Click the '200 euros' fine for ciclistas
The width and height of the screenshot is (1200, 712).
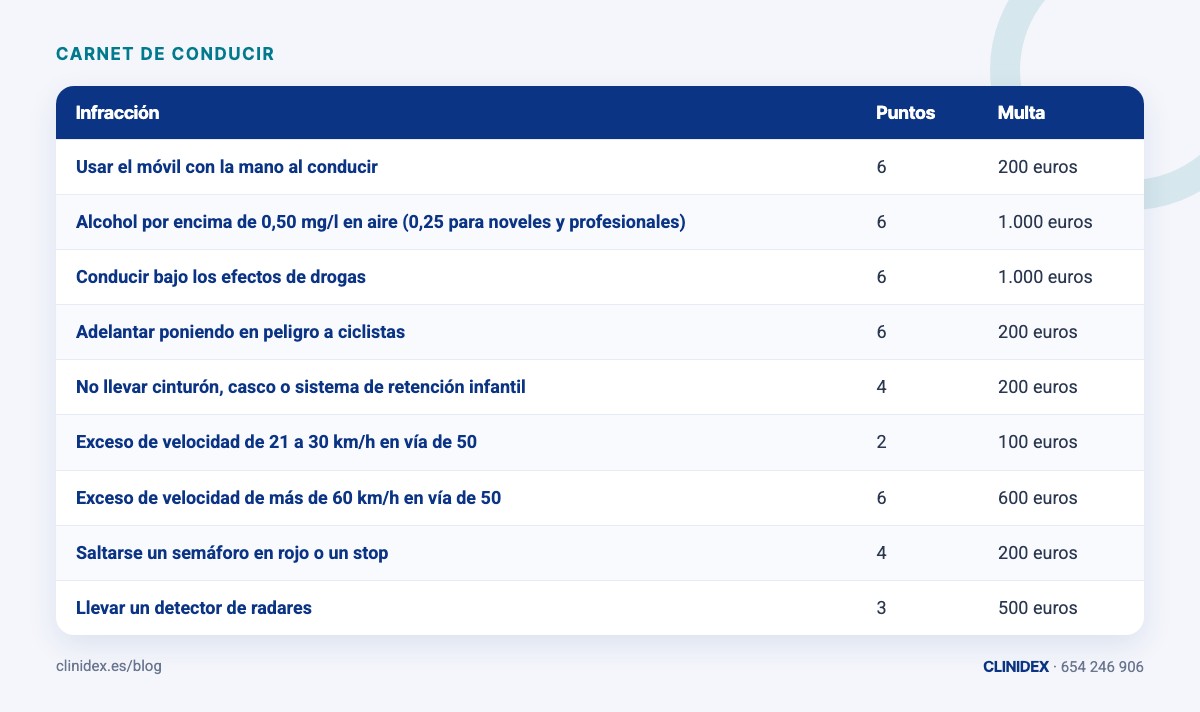coord(1038,332)
